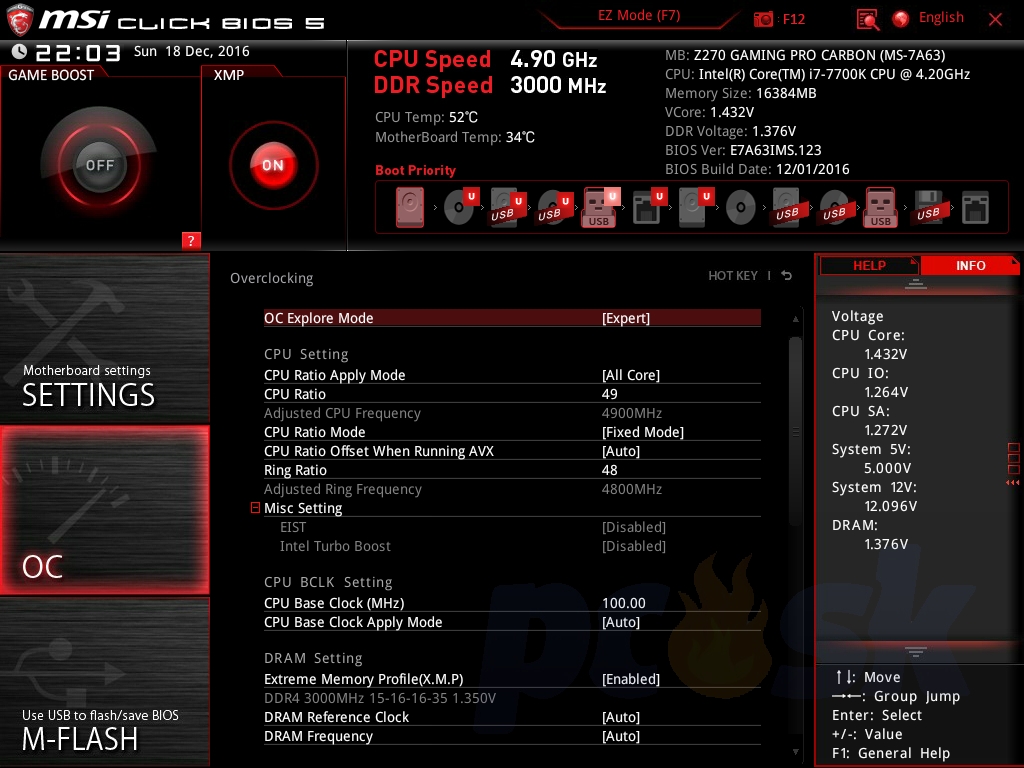Click the BIOS Ver E7A63IMS.123 line
This screenshot has height=768, width=1024.
(743, 150)
